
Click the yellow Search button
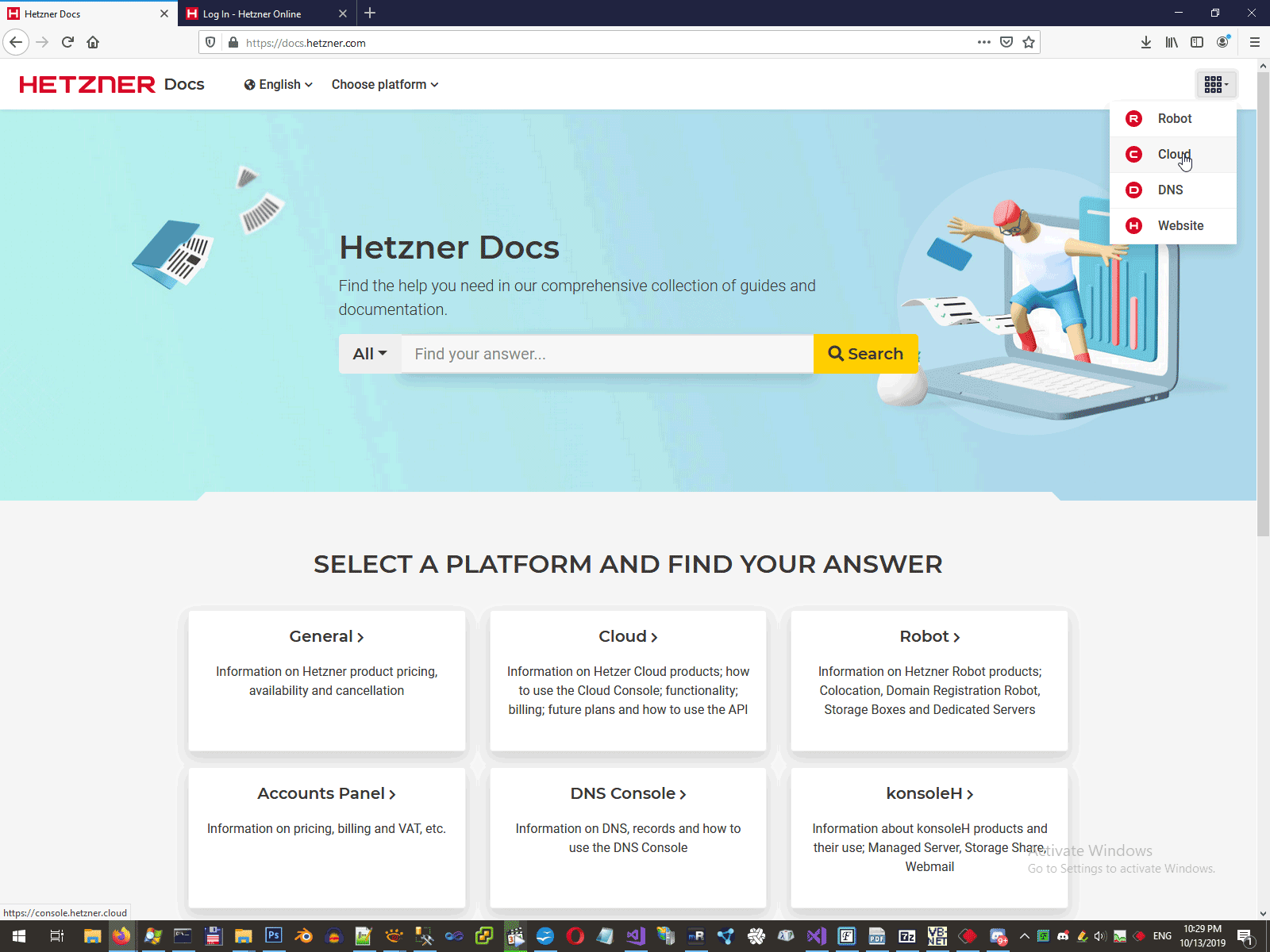click(866, 354)
